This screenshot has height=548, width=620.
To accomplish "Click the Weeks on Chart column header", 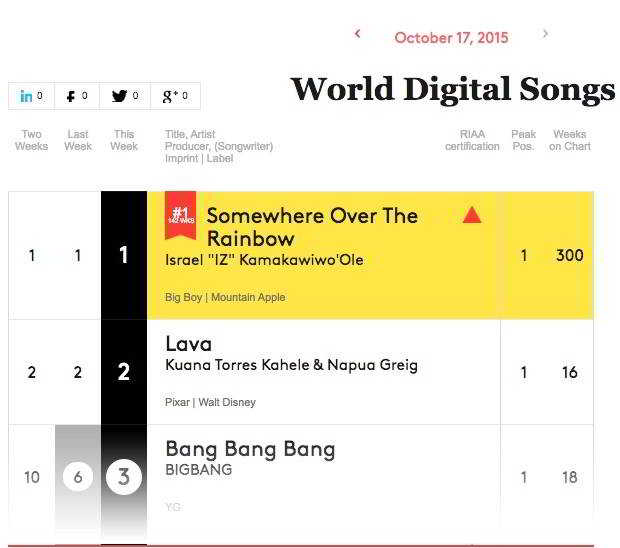I will click(x=569, y=140).
